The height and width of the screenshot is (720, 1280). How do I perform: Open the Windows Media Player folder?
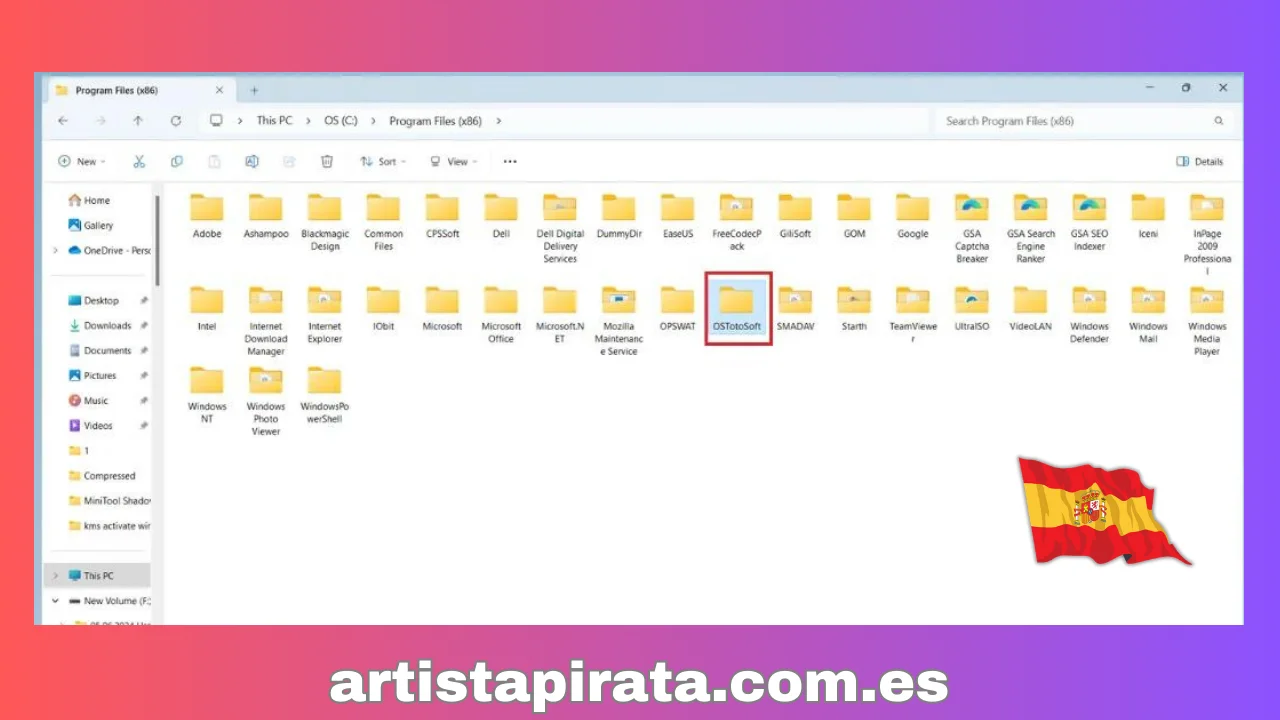(x=1207, y=320)
